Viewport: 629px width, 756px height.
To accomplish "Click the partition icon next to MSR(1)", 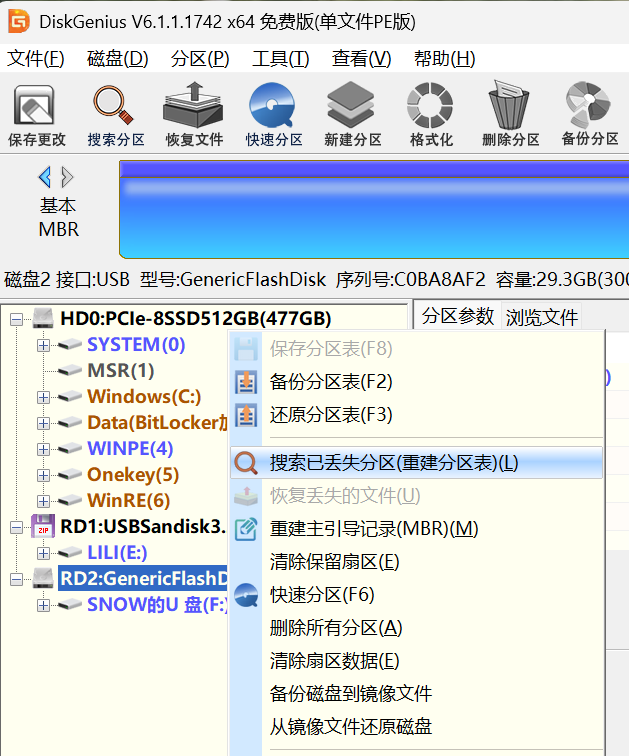I will coord(69,370).
